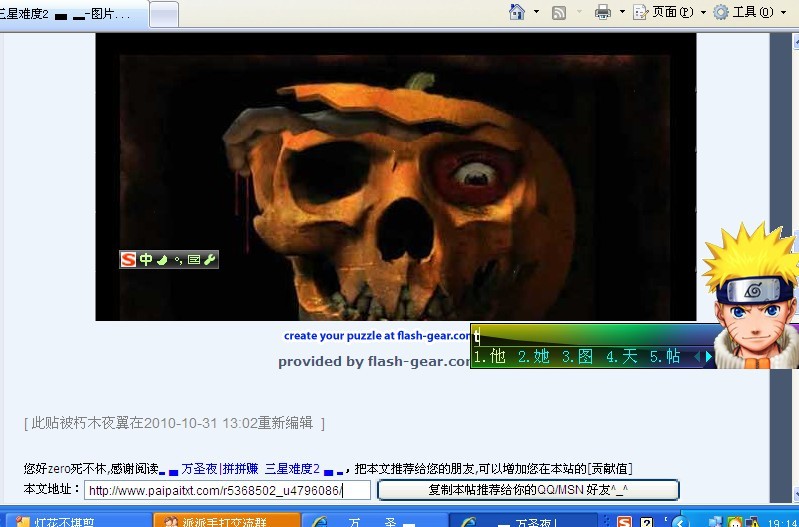Open the Home button dropdown arrow

(536, 12)
